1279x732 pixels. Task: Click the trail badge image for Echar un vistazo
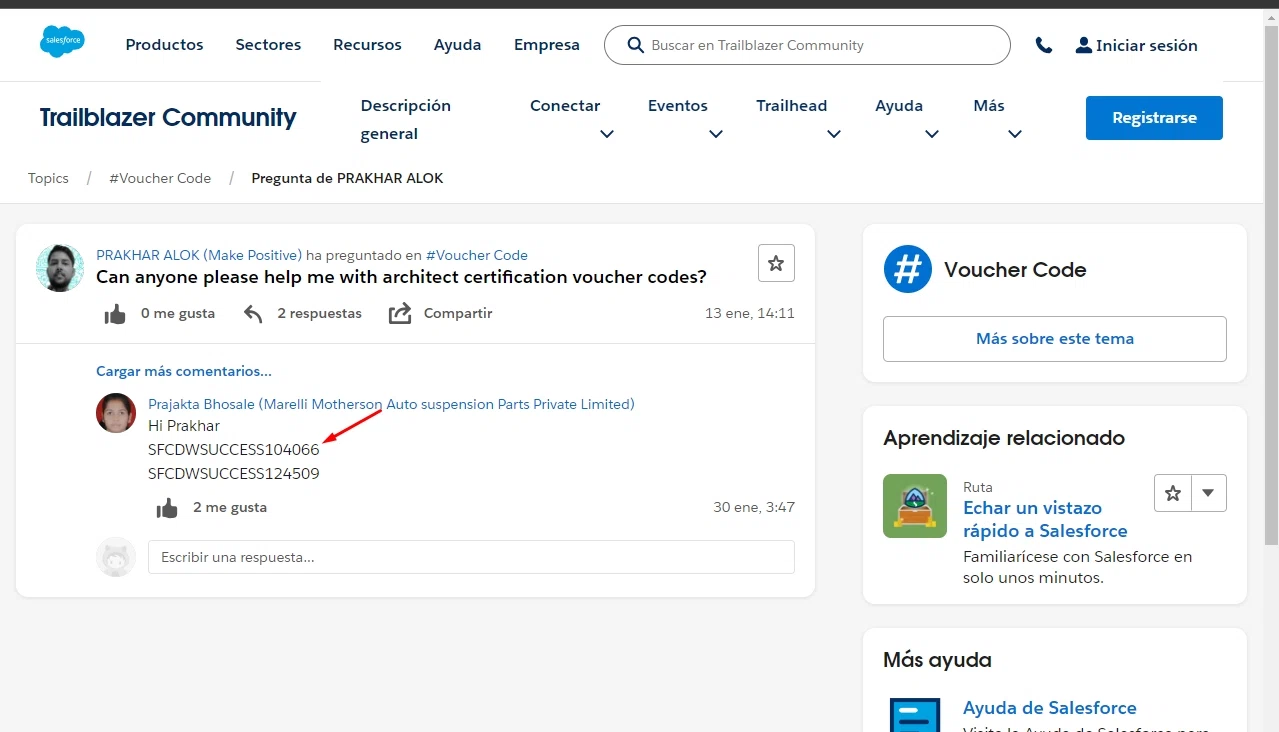915,506
